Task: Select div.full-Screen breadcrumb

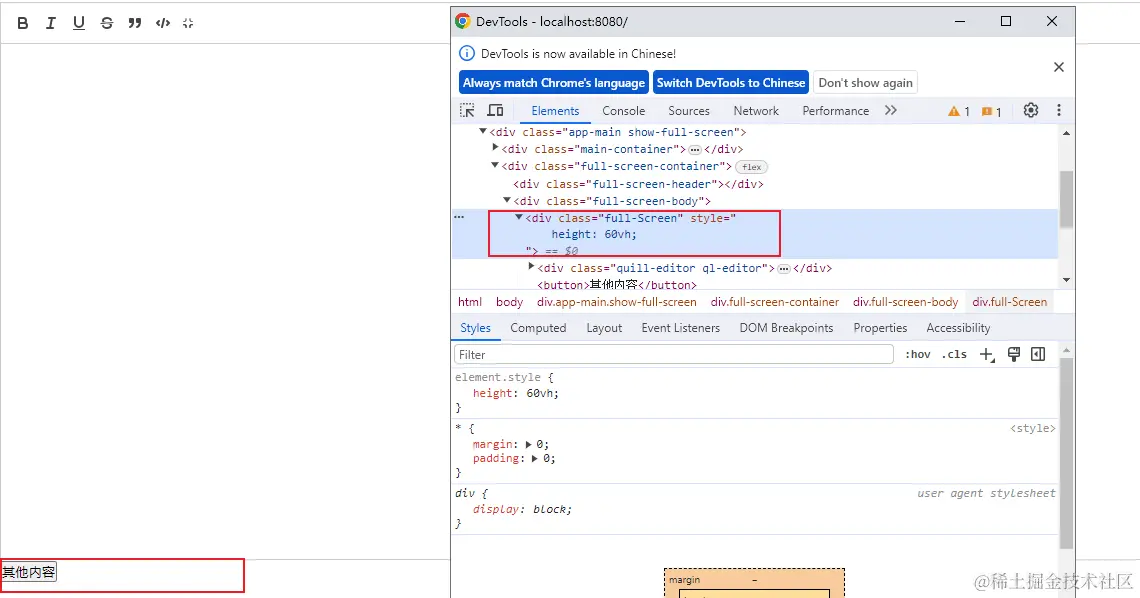Action: (1010, 302)
